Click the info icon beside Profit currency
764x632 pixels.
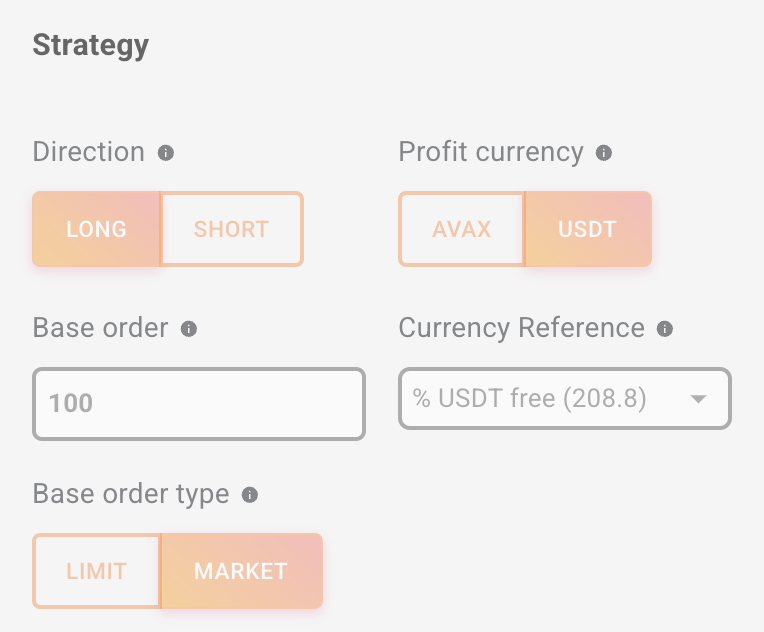click(x=603, y=153)
